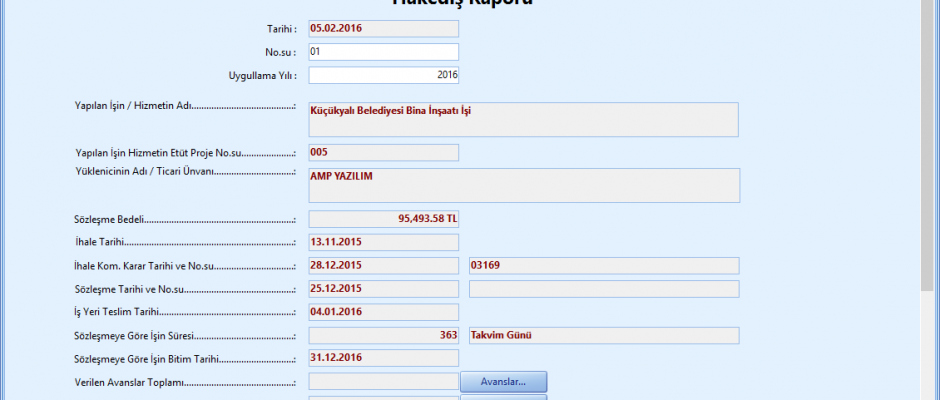Image resolution: width=940 pixels, height=400 pixels.
Task: Select the Uygulama Yılı field showing 2016
Action: pyautogui.click(x=383, y=75)
